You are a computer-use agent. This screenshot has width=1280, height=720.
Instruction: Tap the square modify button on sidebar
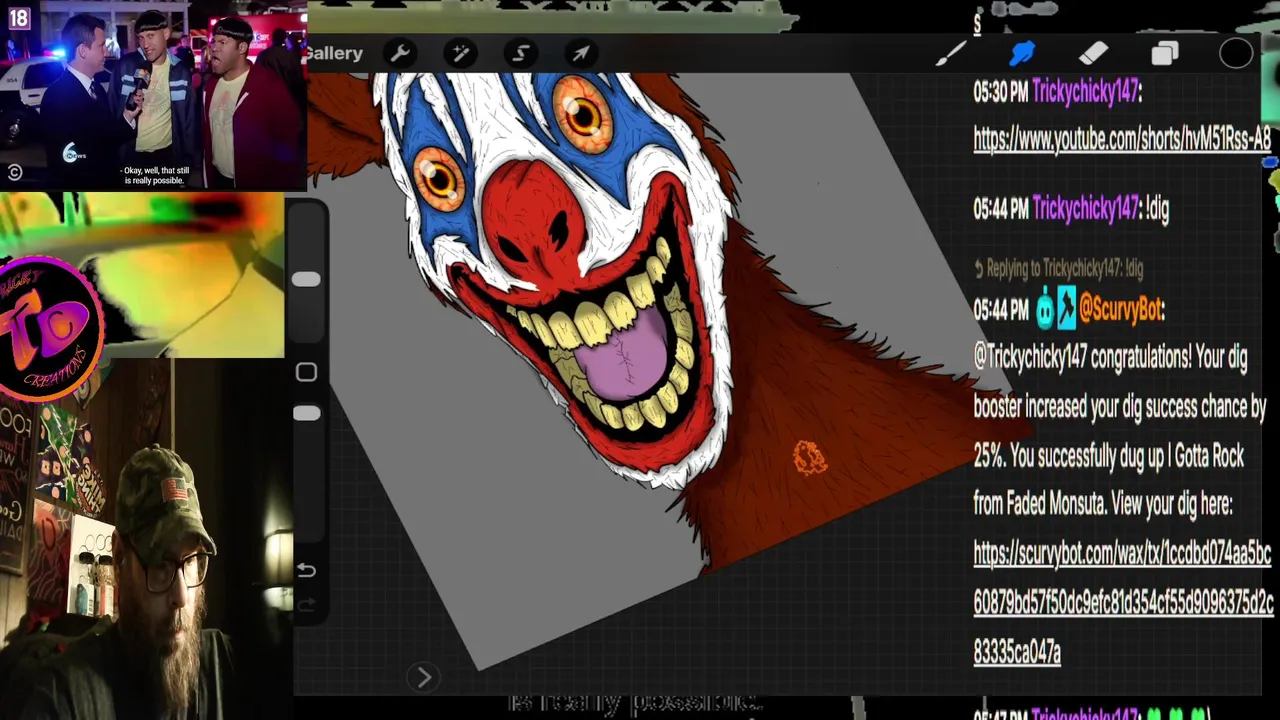coord(306,372)
